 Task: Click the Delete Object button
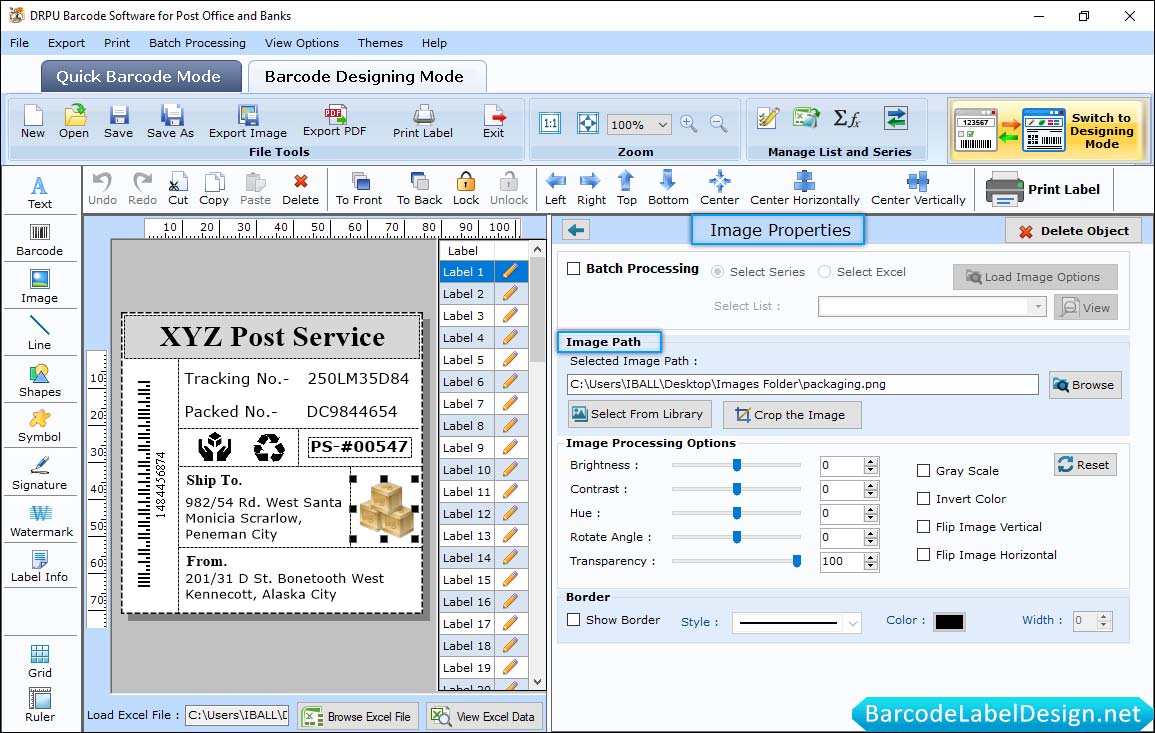[x=1073, y=231]
